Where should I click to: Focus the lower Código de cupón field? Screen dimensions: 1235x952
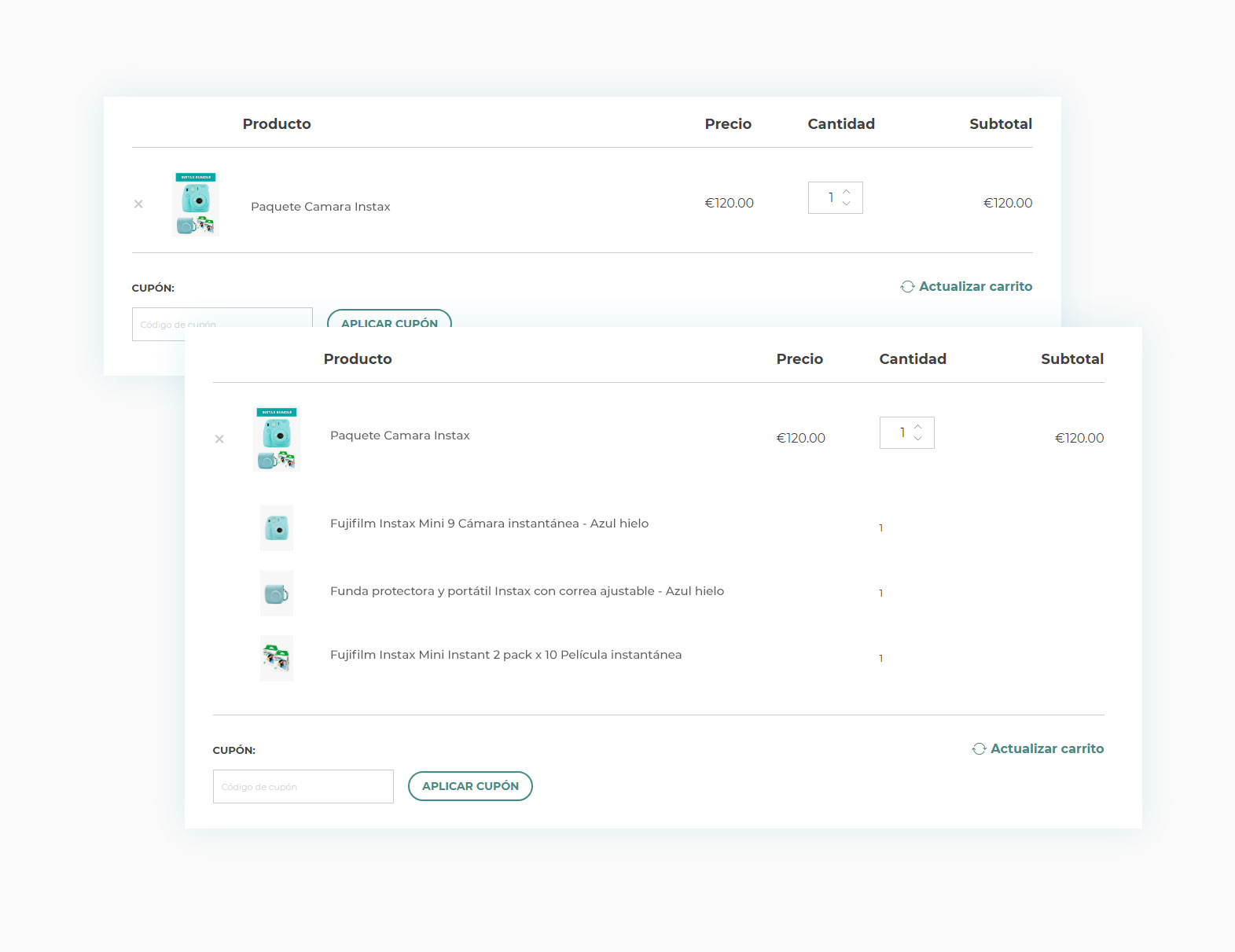pyautogui.click(x=303, y=786)
